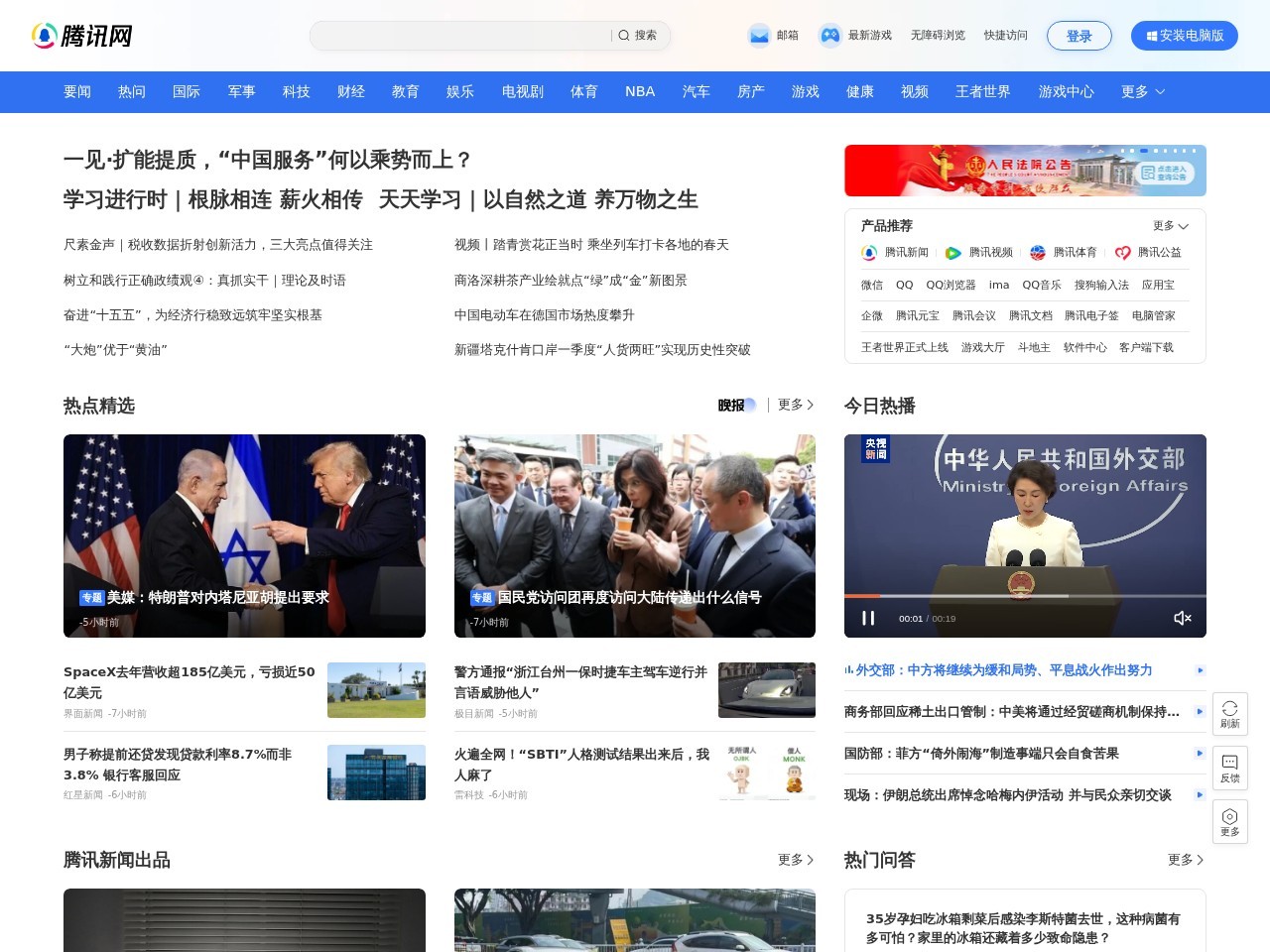Click the search magnifier icon
Image resolution: width=1270 pixels, height=952 pixels.
tap(624, 36)
